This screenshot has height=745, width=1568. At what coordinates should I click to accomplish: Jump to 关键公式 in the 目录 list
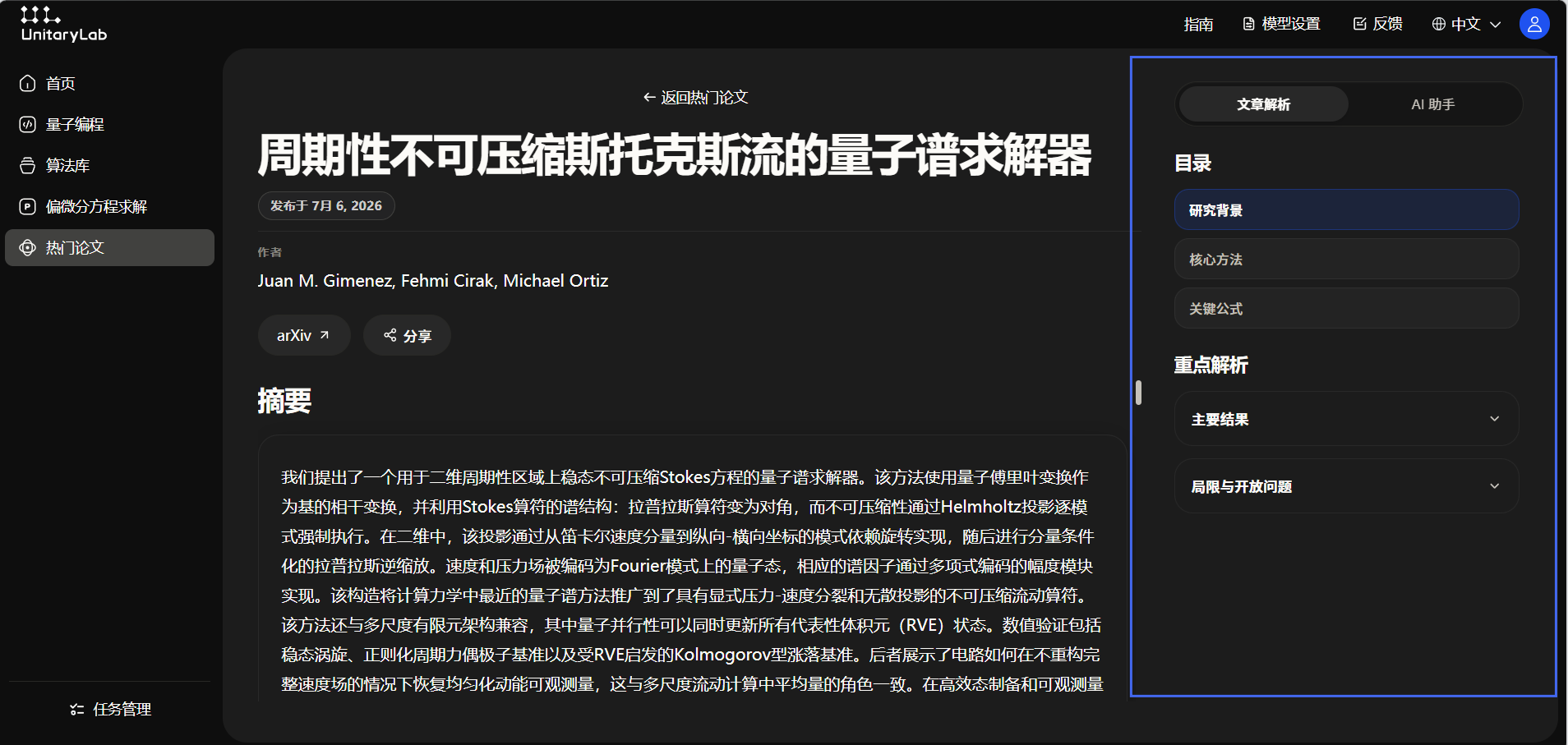[x=1347, y=308]
